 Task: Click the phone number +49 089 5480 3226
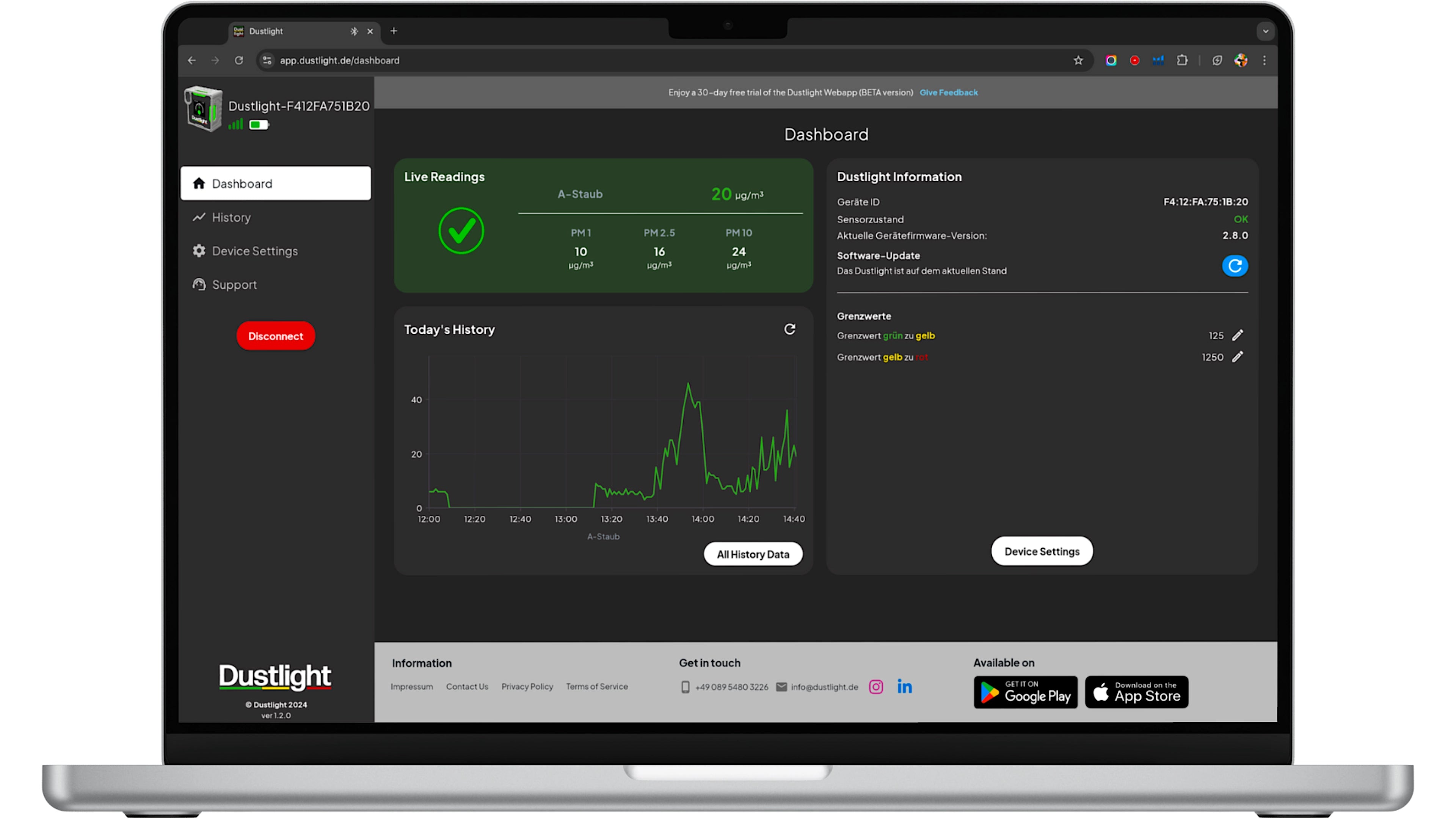[731, 687]
